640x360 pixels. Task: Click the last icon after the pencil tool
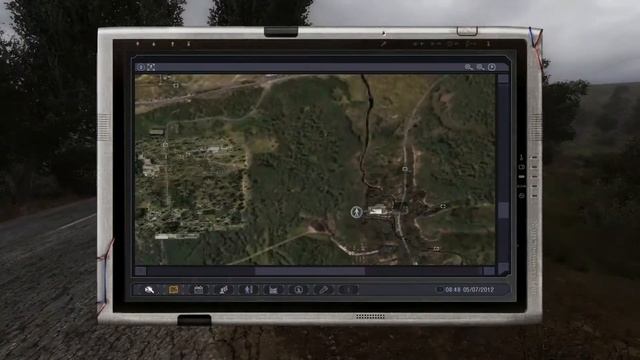pyautogui.click(x=348, y=290)
